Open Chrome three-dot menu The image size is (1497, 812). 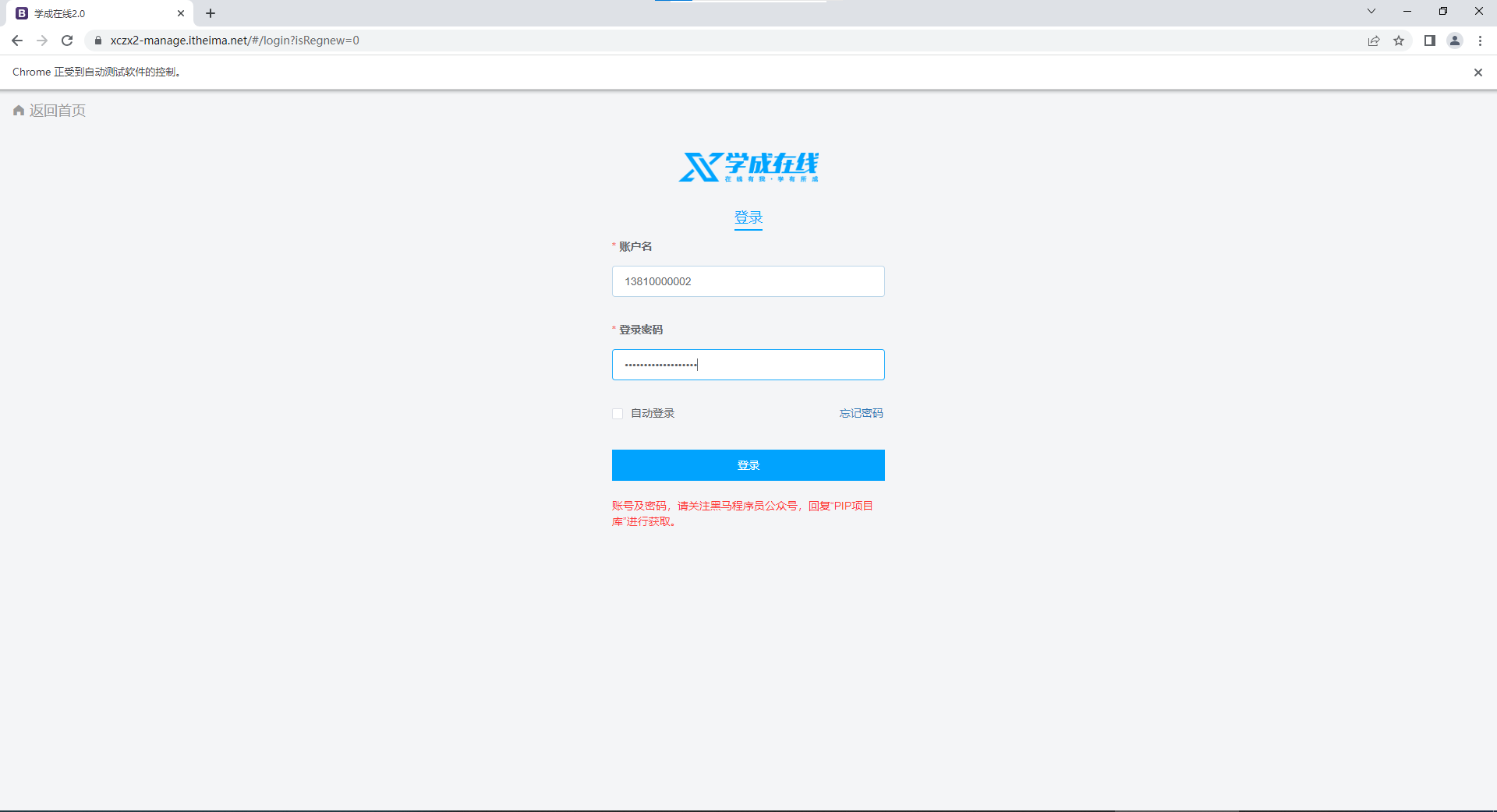[x=1480, y=41]
